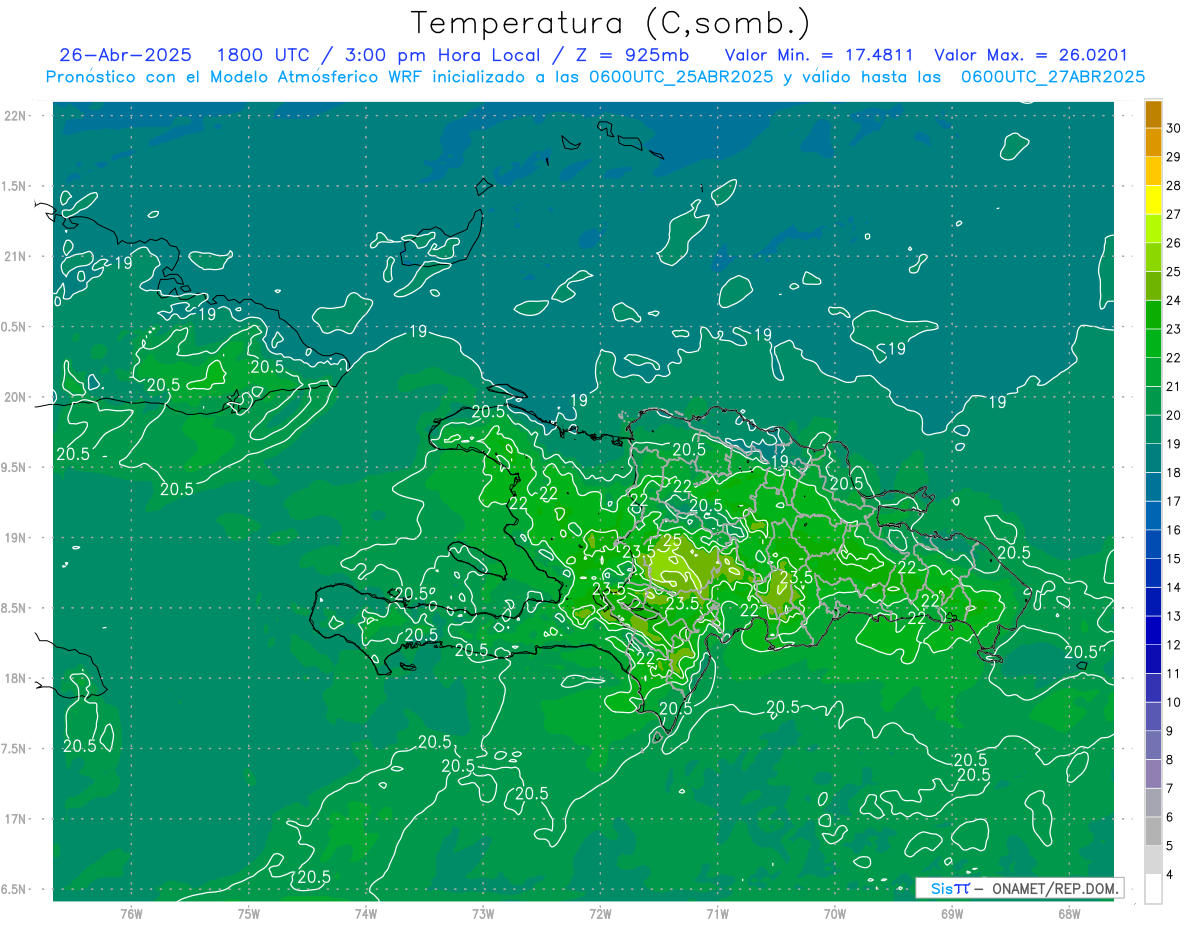
Task: Click the color scale label "14"
Action: coord(1173,587)
